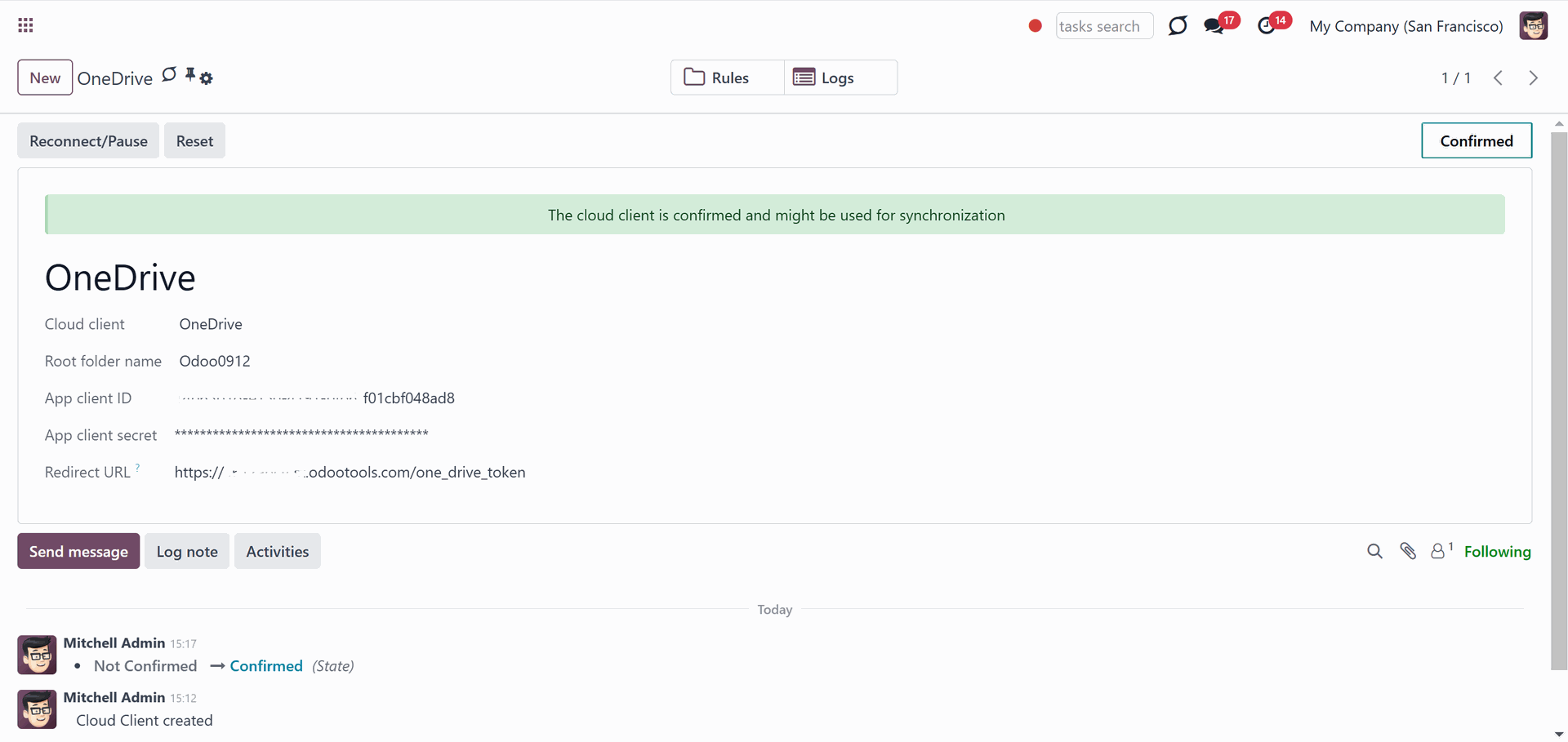Edit the Root folder name Odoo0912
Image resolution: width=1568 pixels, height=742 pixels.
tap(215, 361)
